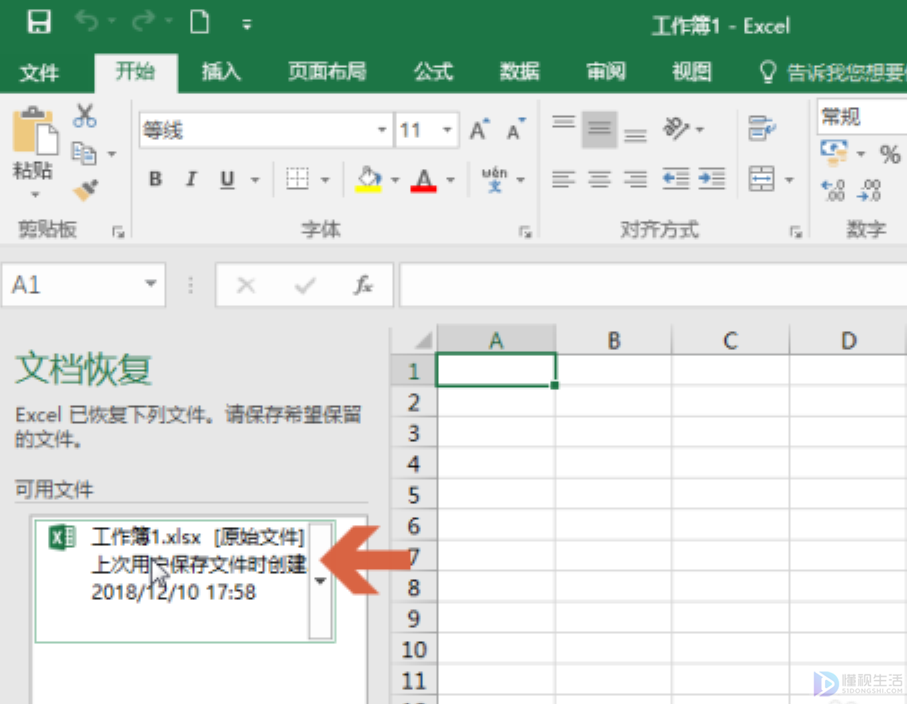The image size is (907, 704).
Task: Click the Decrease Indent icon
Action: 676,179
